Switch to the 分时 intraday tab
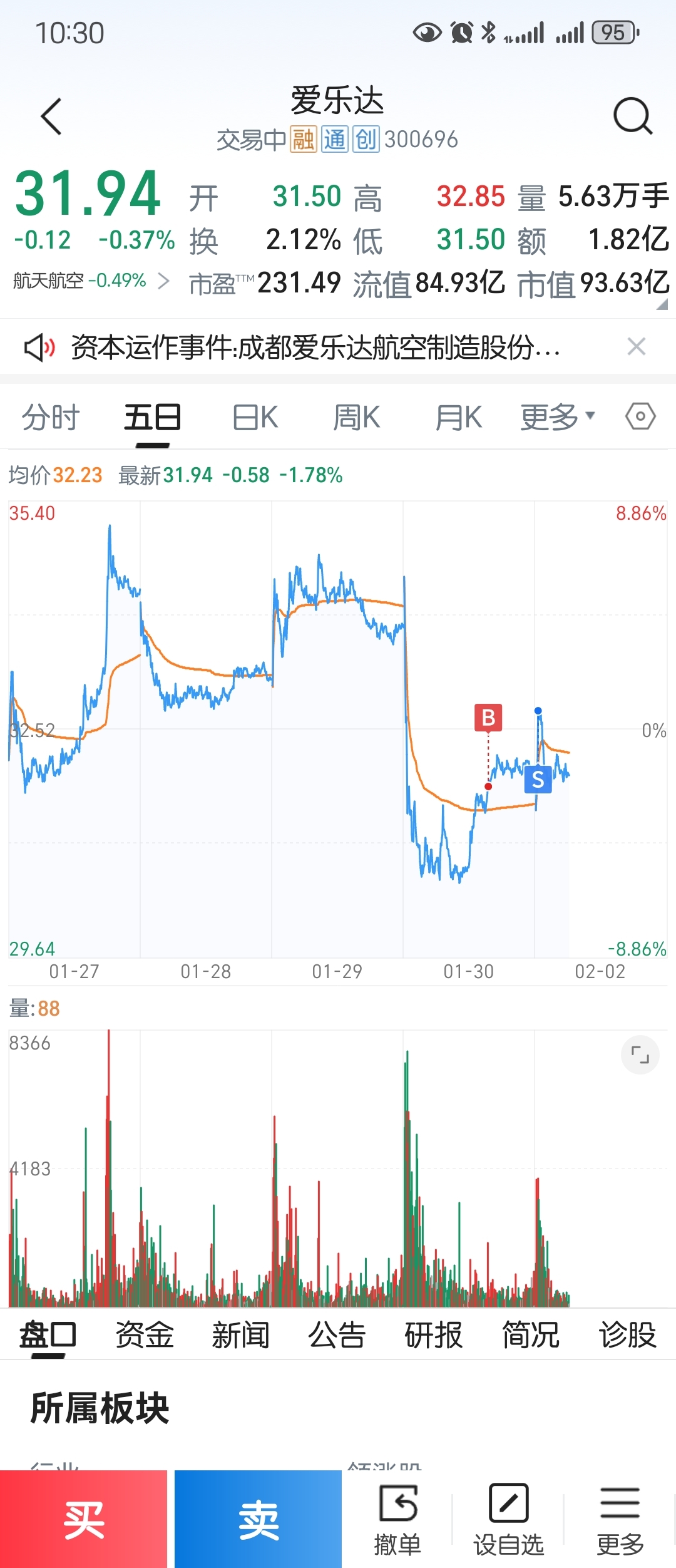Viewport: 676px width, 1568px height. click(51, 417)
